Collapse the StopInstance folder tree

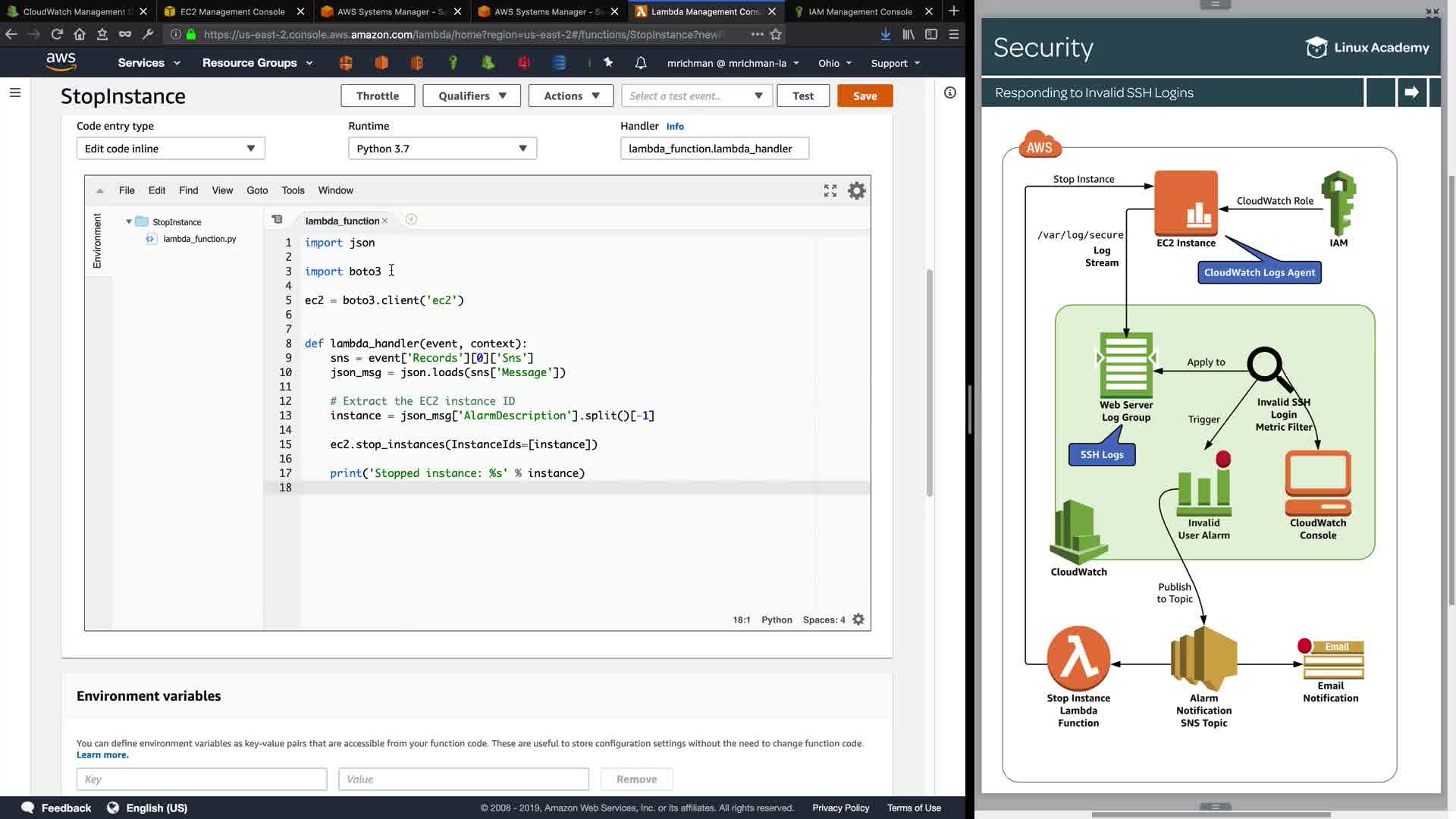pos(129,222)
